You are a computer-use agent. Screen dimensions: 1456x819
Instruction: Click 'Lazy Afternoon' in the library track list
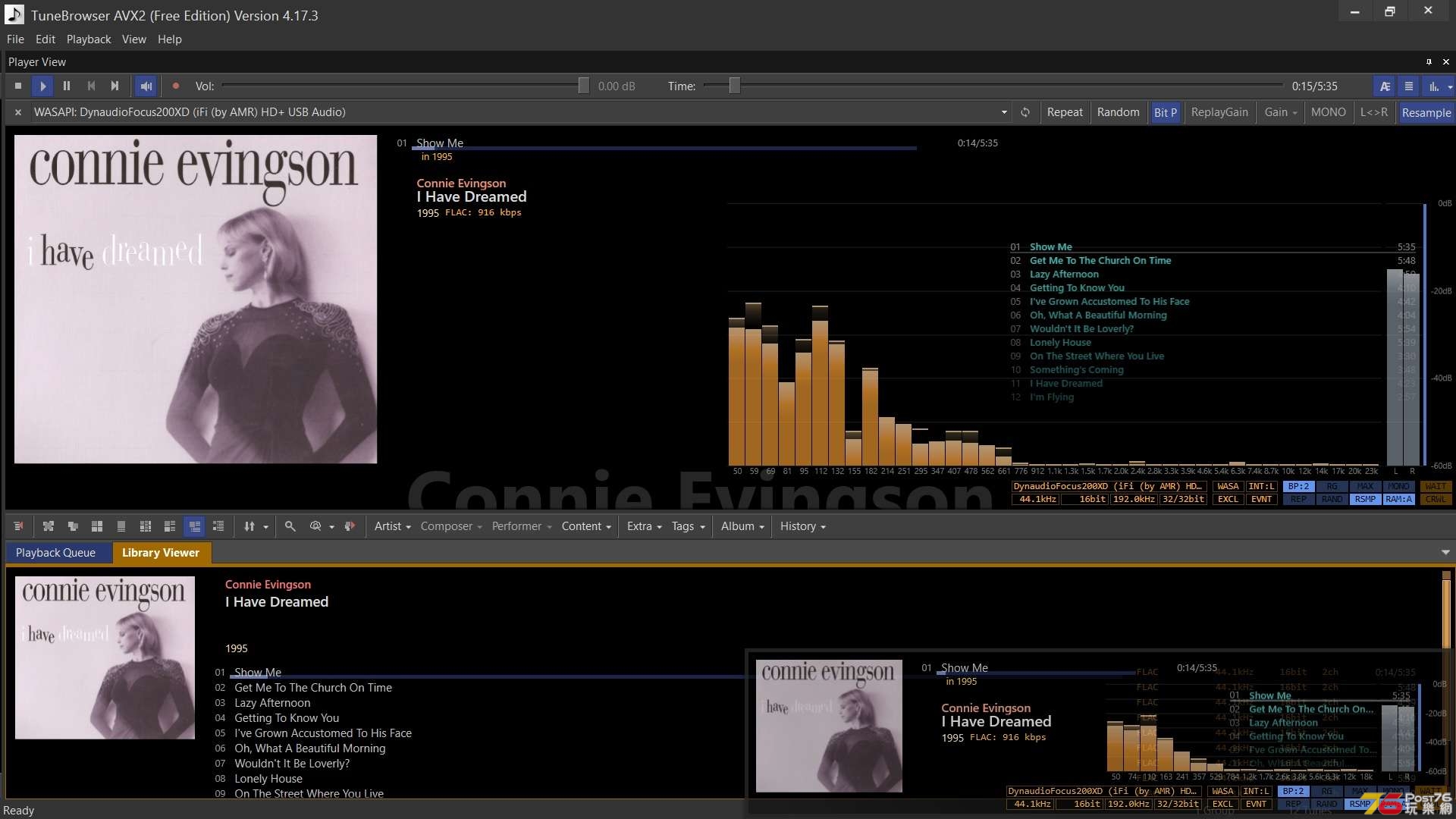tap(272, 703)
